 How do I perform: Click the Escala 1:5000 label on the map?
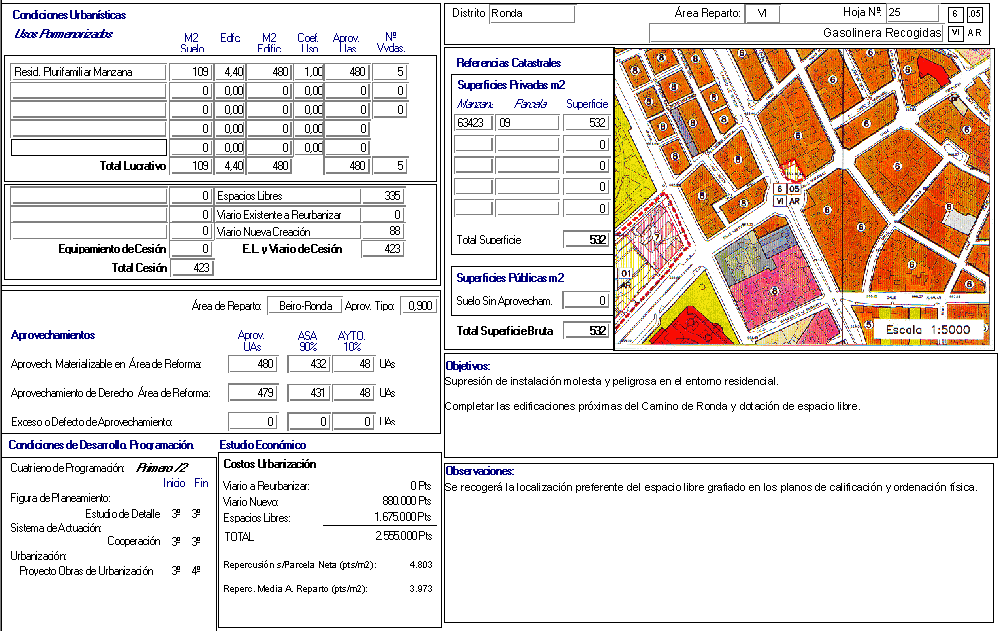[928, 330]
